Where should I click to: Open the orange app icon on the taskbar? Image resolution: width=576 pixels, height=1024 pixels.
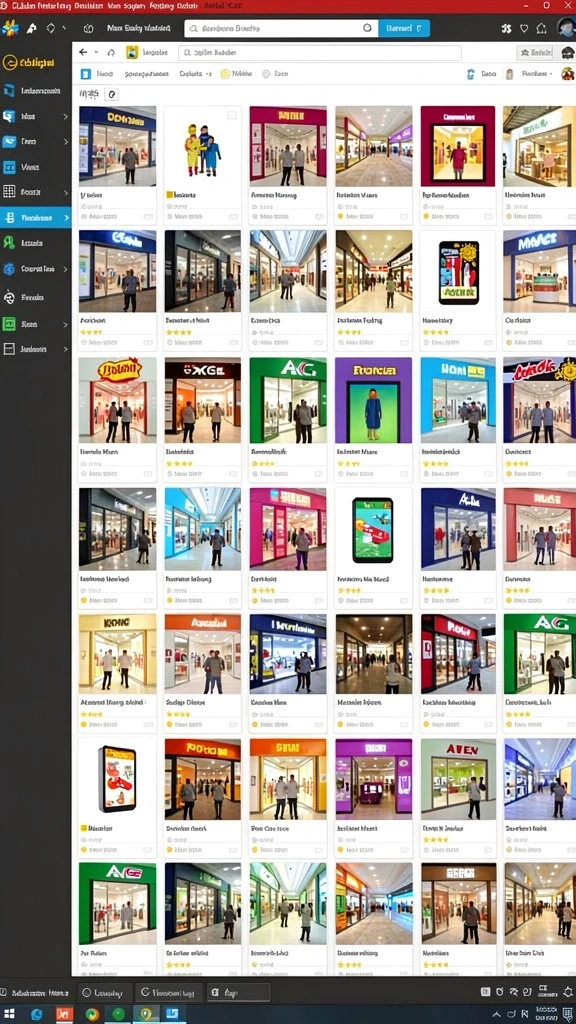coord(65,1014)
